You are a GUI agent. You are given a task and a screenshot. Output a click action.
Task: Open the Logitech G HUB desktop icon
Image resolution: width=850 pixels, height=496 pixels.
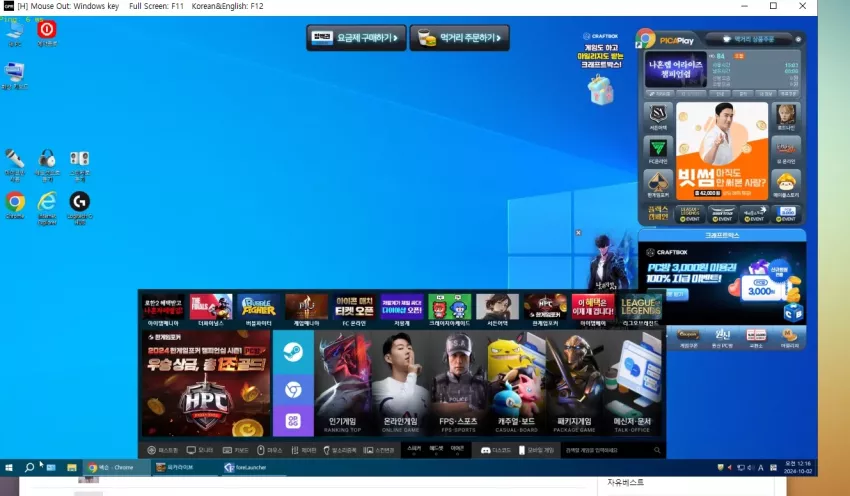[x=80, y=207]
